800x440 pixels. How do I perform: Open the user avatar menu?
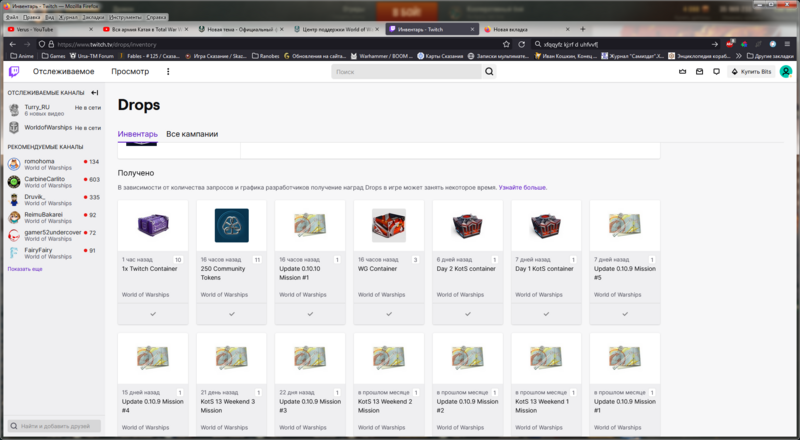[x=786, y=71]
